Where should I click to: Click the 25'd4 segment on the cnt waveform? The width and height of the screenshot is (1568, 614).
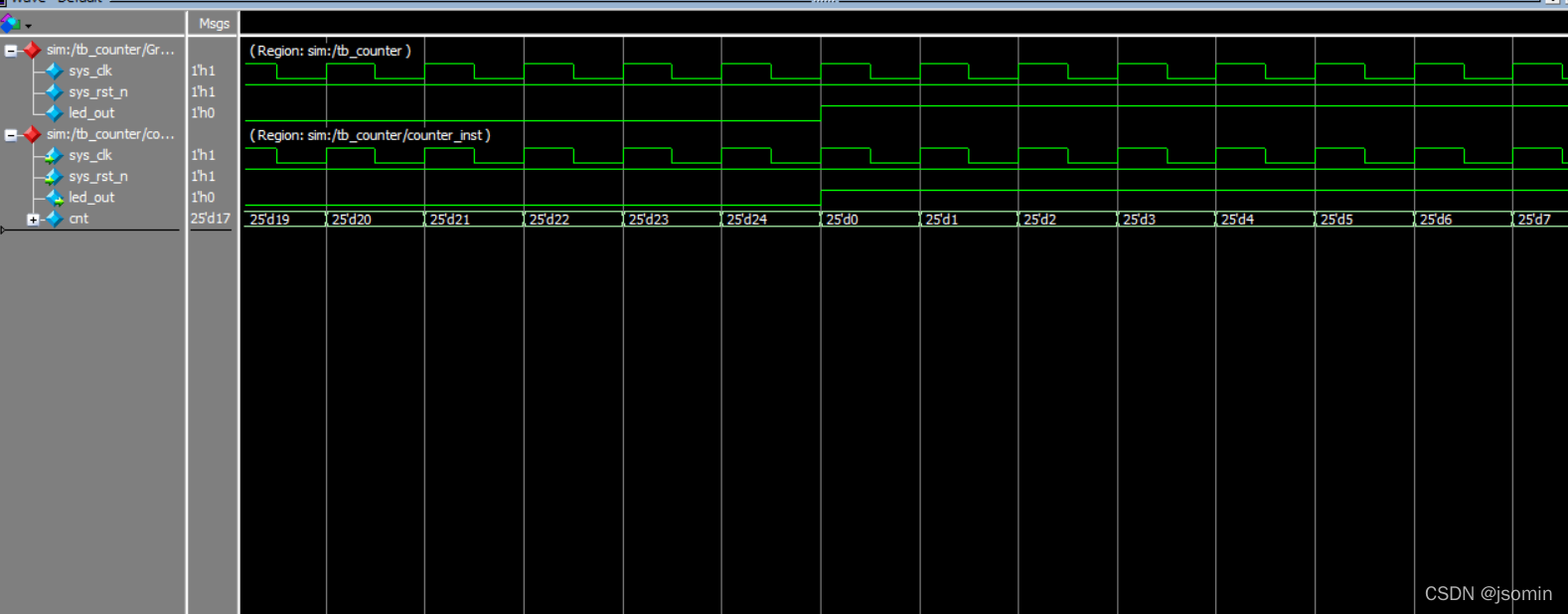1265,219
